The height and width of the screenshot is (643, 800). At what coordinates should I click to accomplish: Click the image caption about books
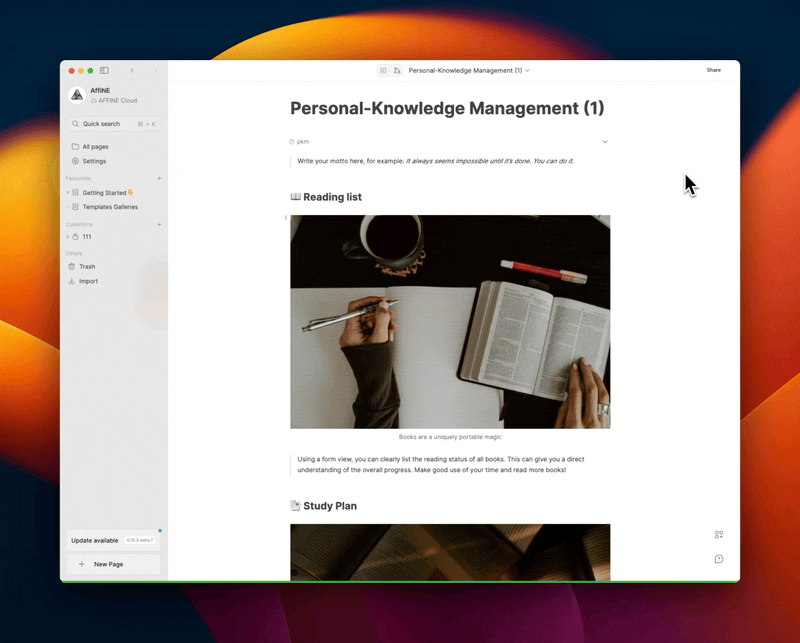[450, 437]
